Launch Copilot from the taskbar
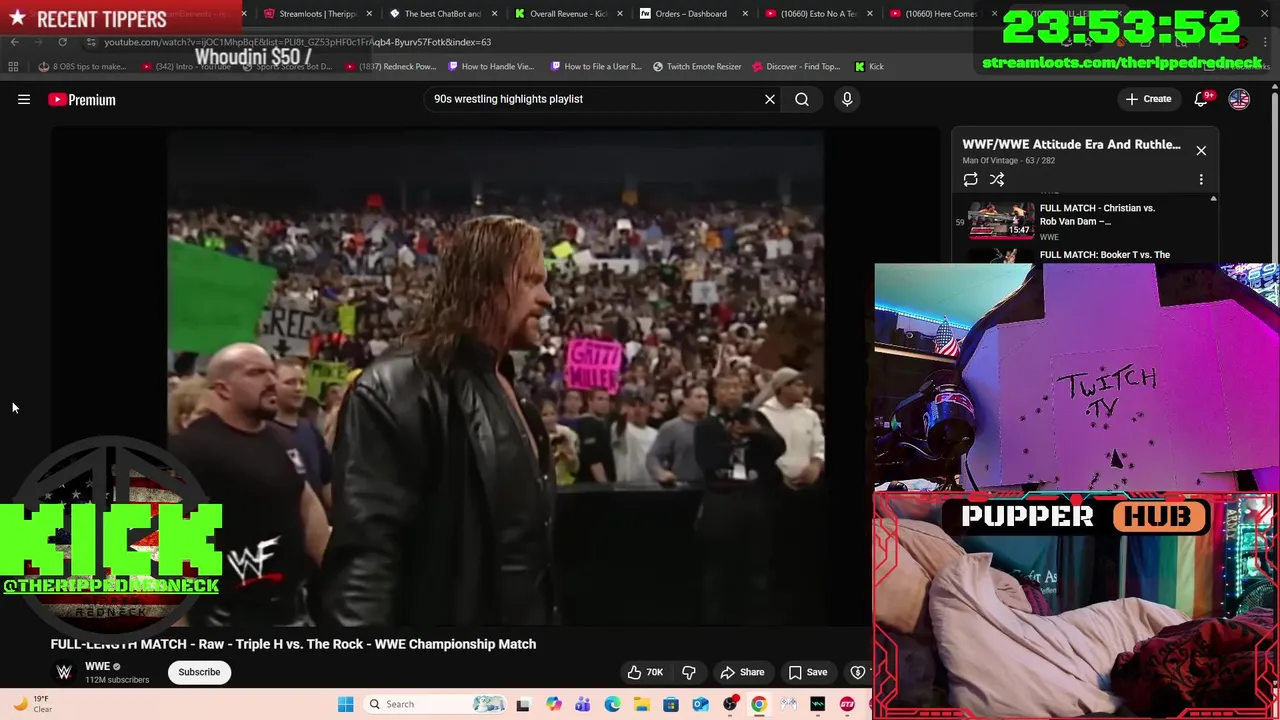1280x720 pixels. tap(553, 704)
